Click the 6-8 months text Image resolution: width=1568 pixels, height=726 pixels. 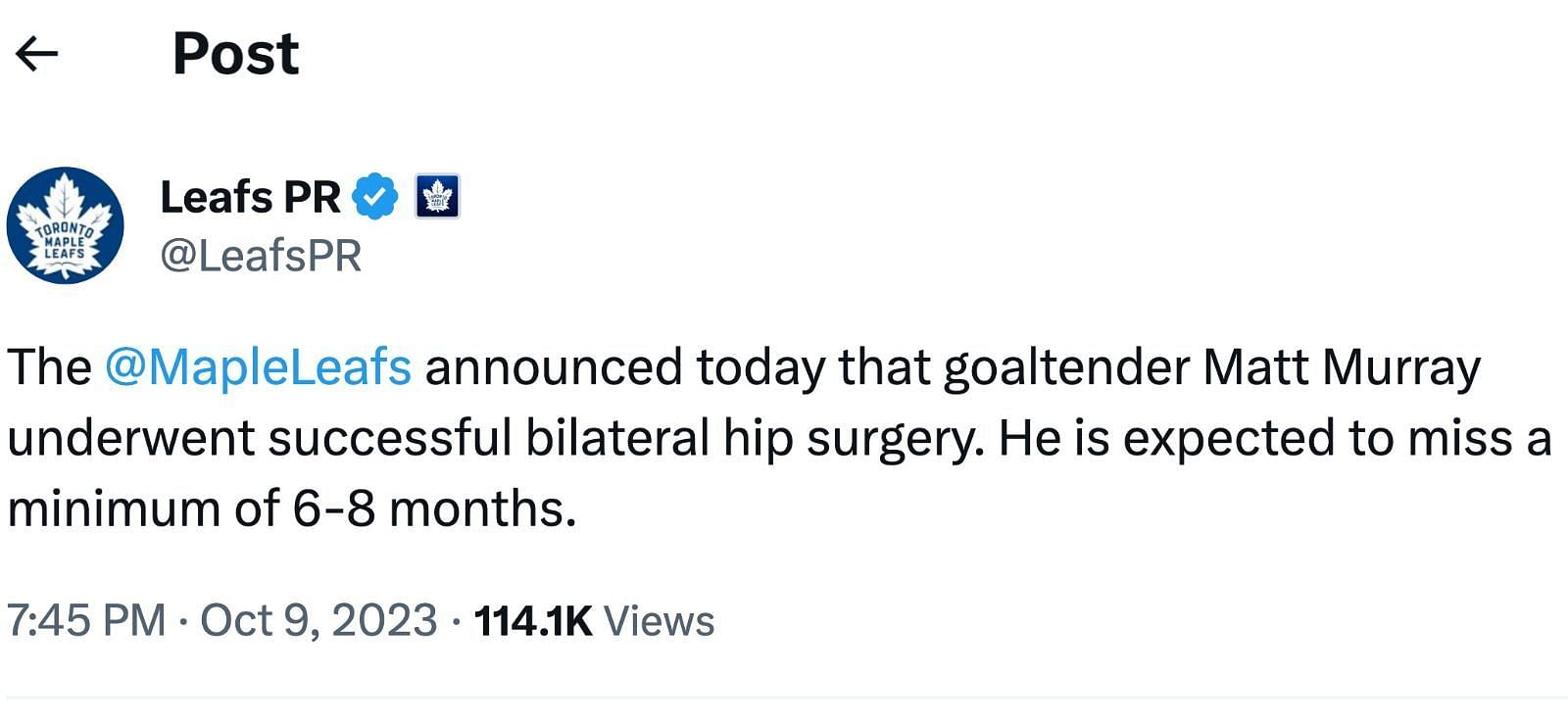432,509
